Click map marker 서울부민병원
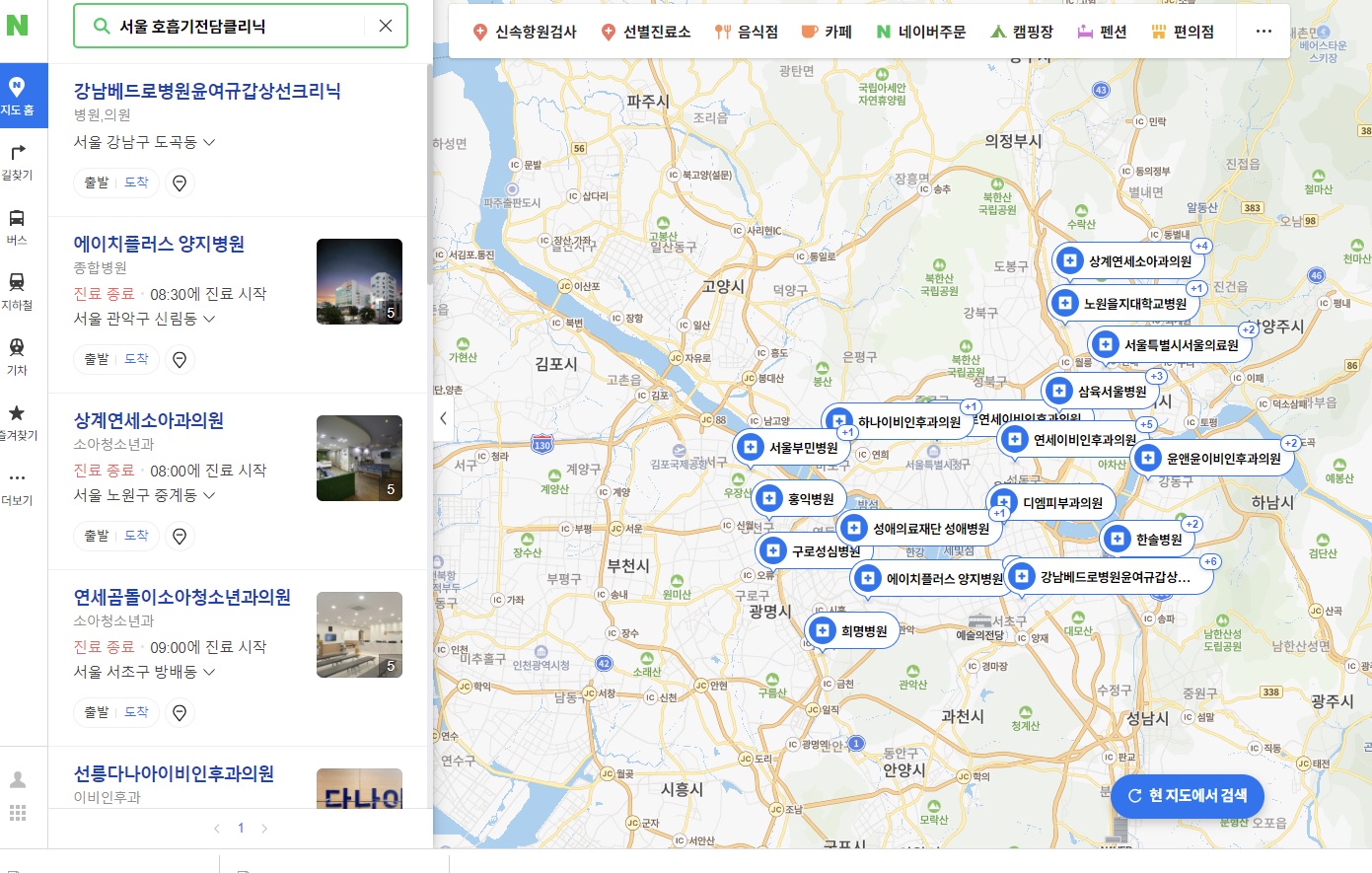 coord(792,448)
